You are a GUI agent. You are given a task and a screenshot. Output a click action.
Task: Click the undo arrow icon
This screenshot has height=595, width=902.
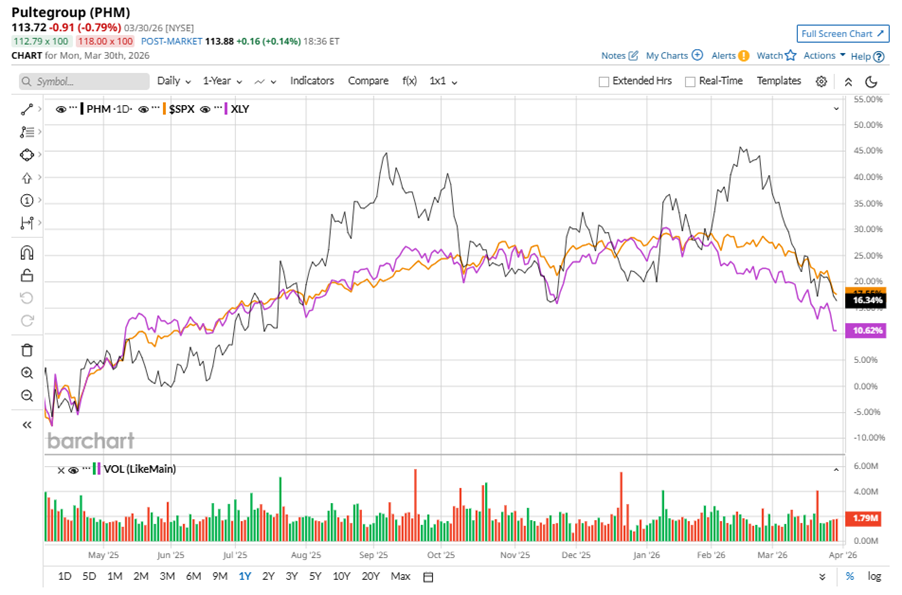click(x=26, y=298)
